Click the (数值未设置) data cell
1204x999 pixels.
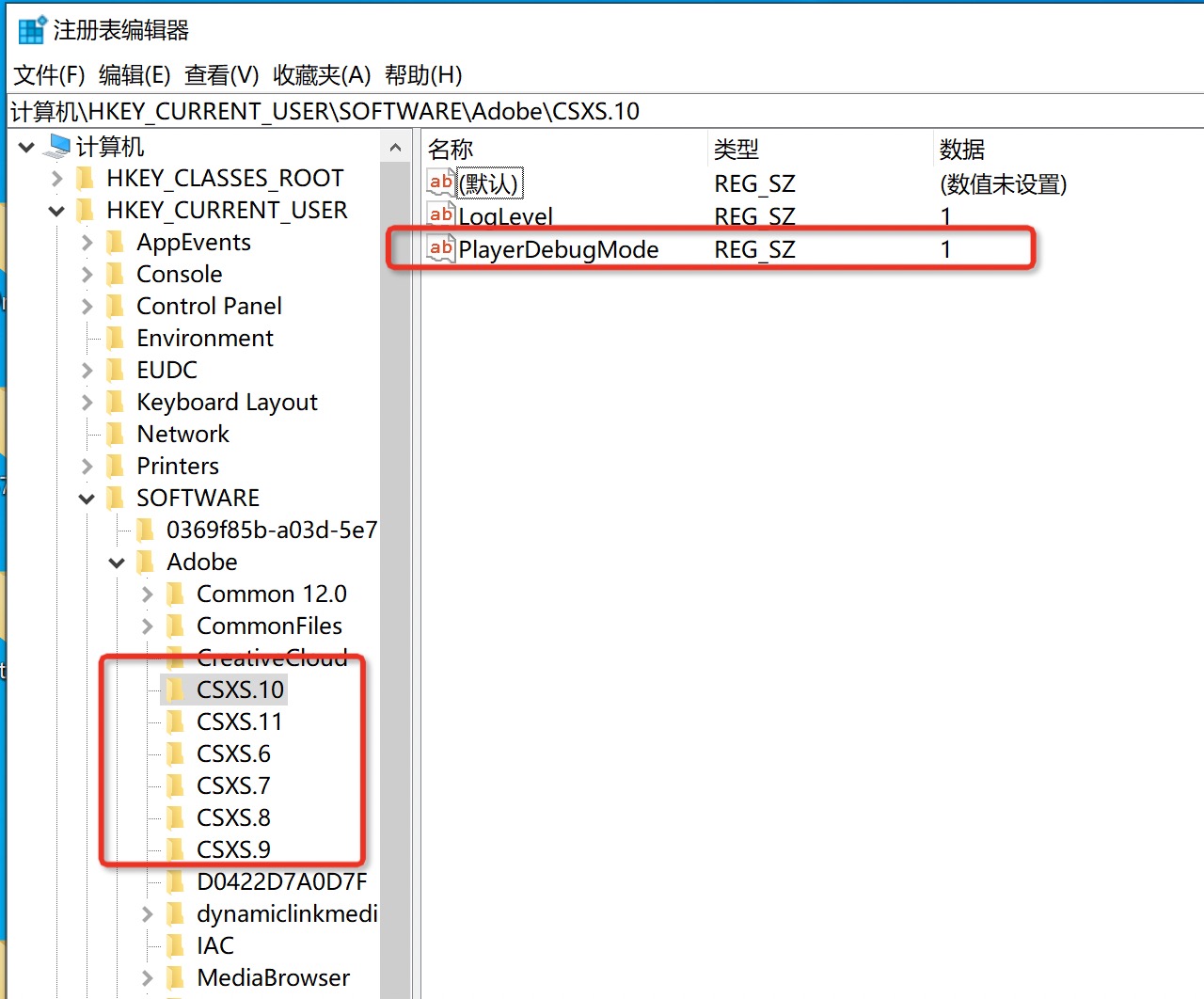coord(1003,183)
